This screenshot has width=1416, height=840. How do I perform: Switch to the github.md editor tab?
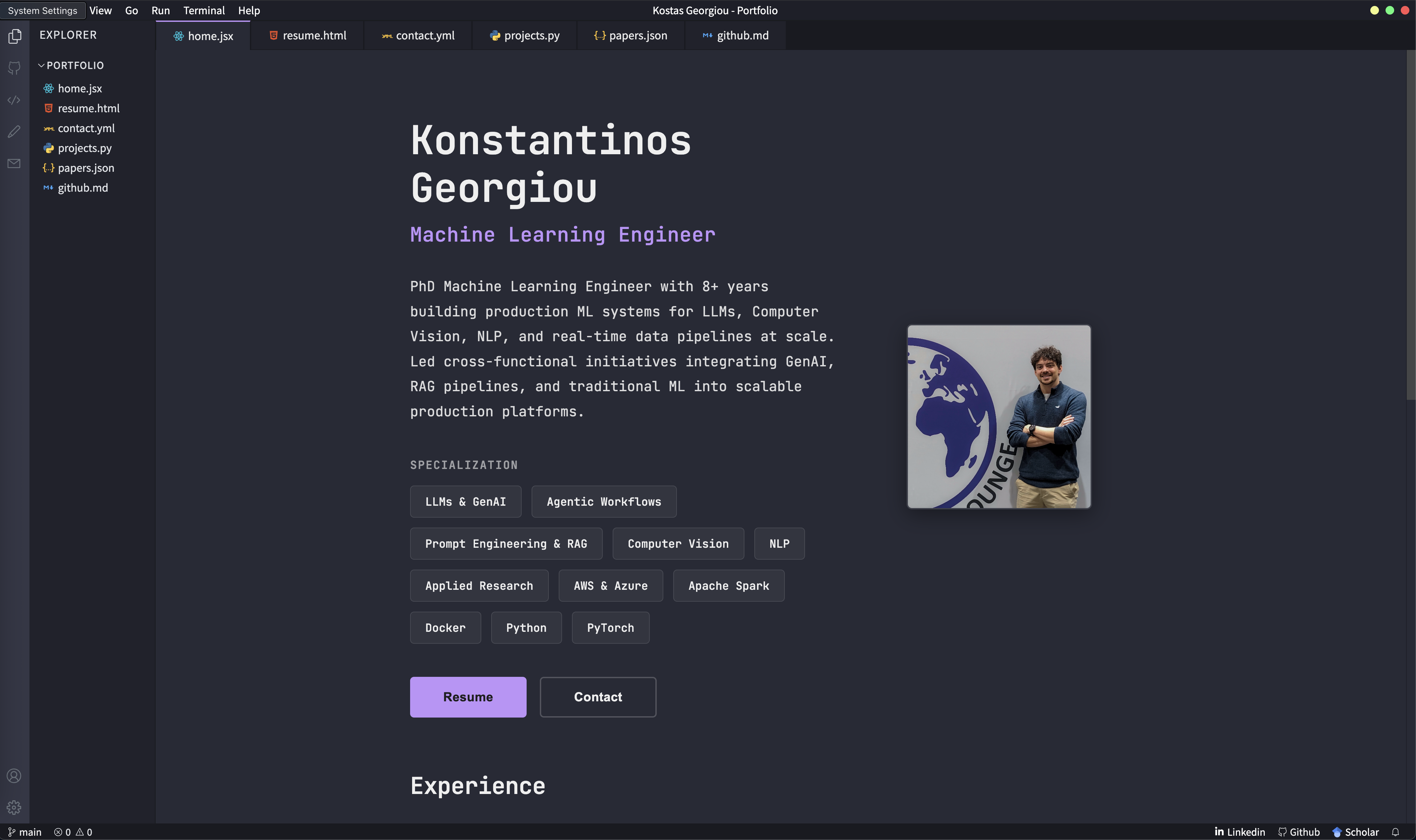pos(735,36)
